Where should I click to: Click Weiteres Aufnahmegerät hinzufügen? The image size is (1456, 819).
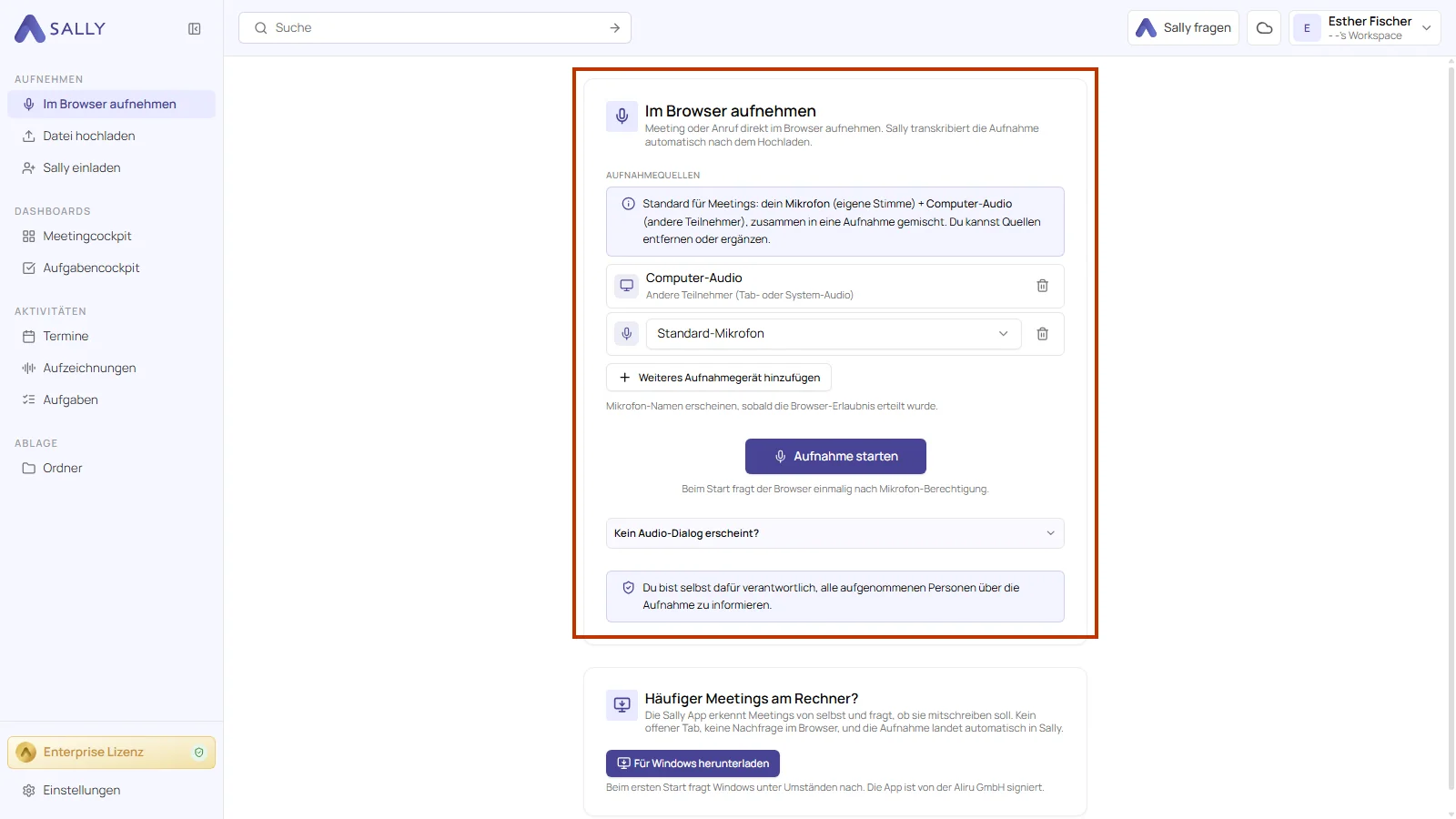pos(719,378)
